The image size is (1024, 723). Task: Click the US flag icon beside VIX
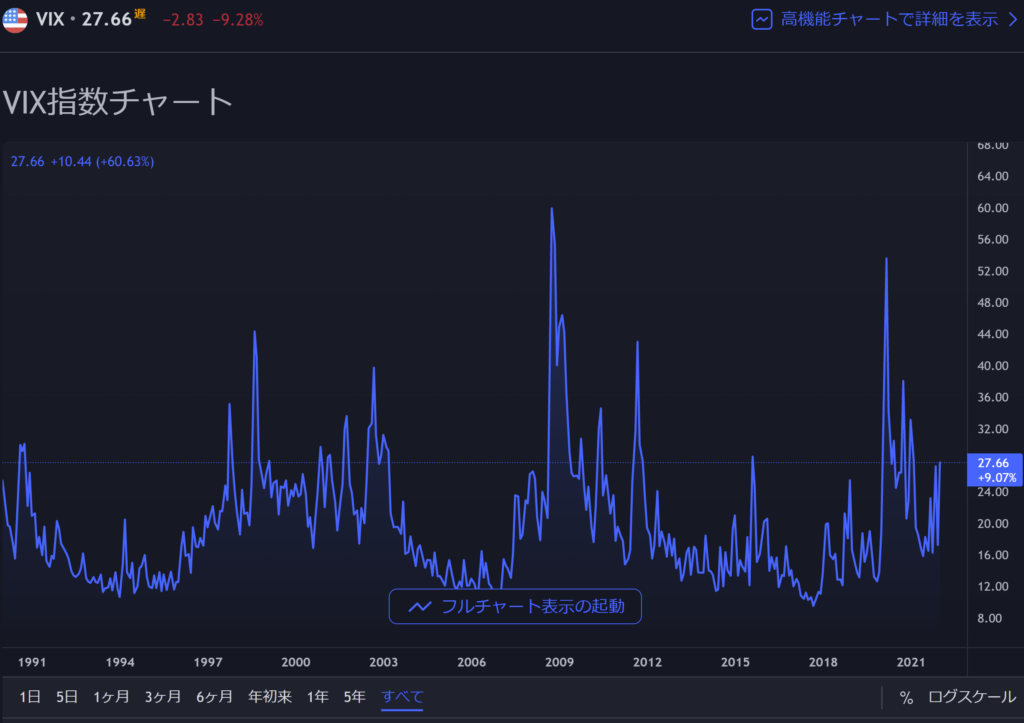(x=15, y=20)
